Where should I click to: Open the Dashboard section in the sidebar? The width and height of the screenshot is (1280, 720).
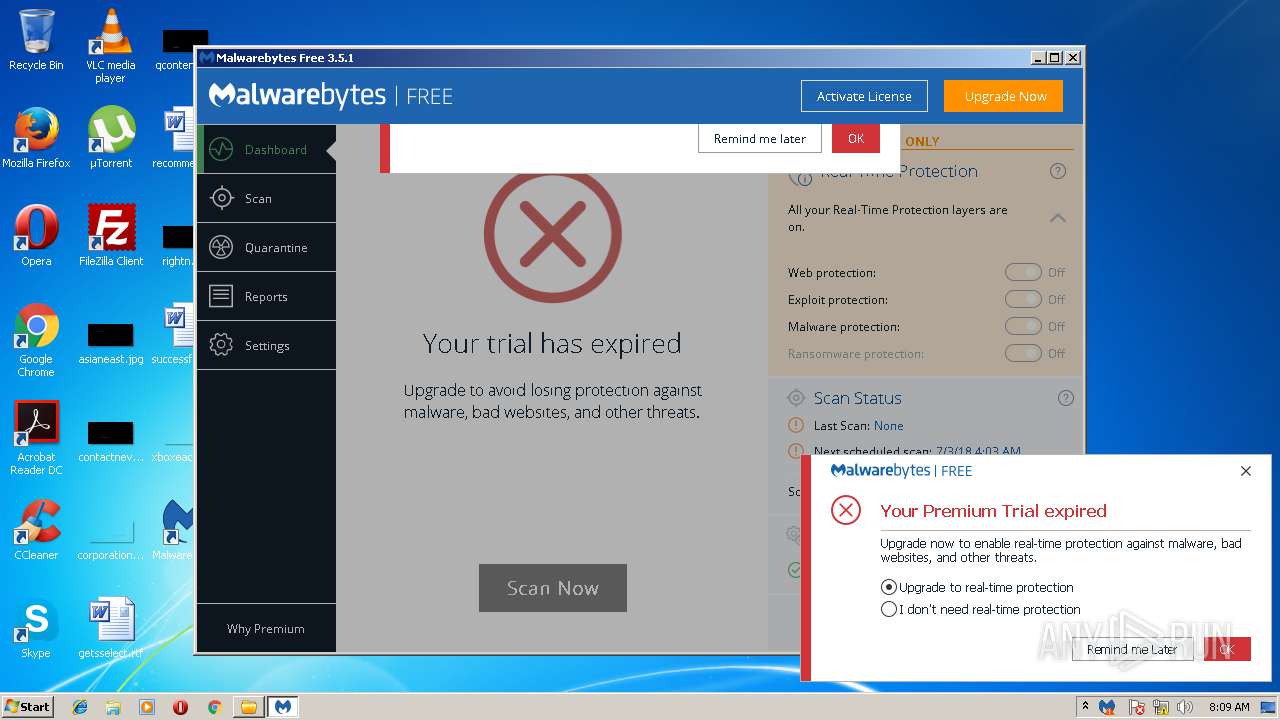click(x=266, y=149)
